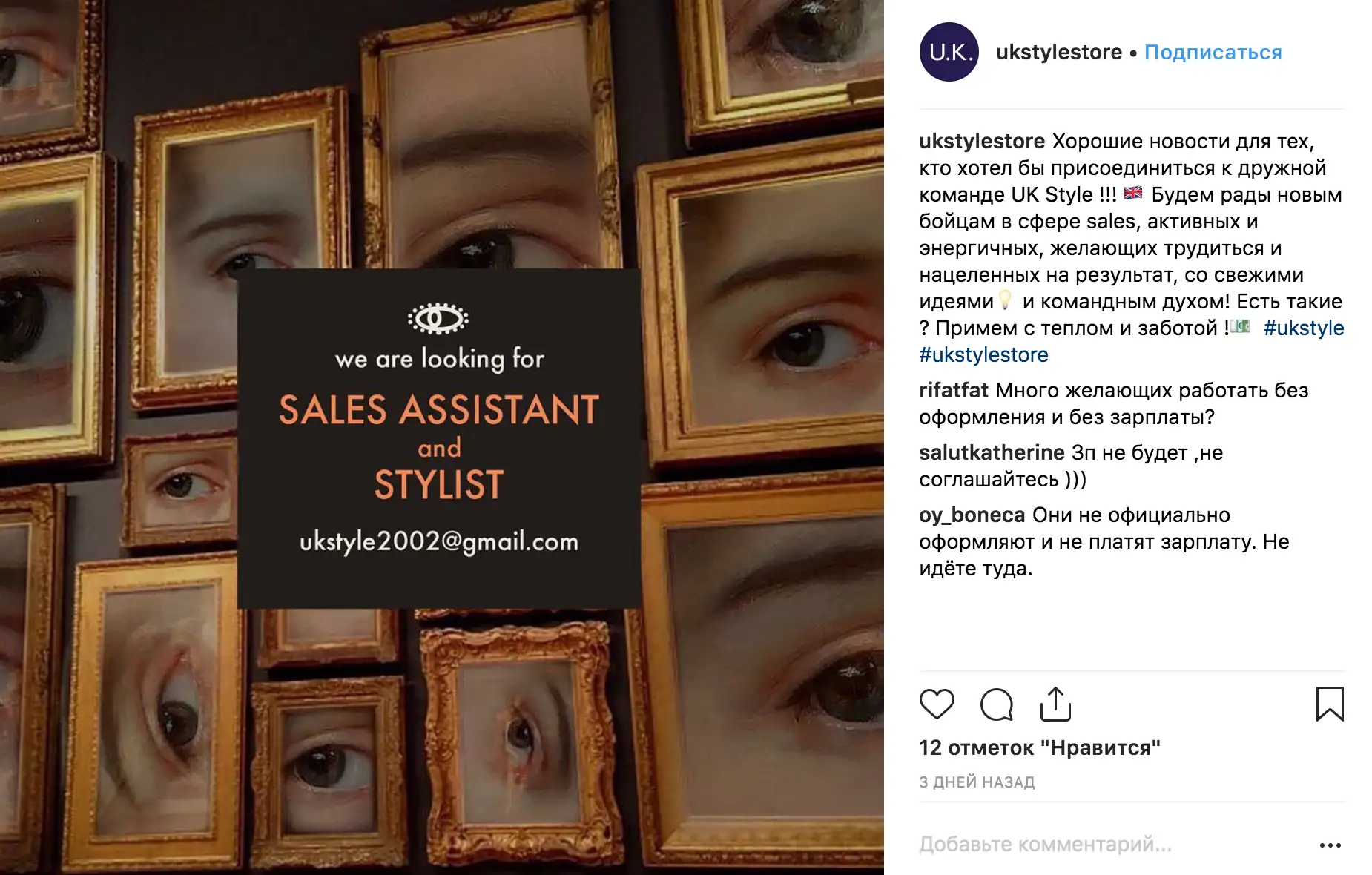Visit the salutkatherine commenter profile
Viewport: 1372px width, 875px height.
click(x=992, y=452)
